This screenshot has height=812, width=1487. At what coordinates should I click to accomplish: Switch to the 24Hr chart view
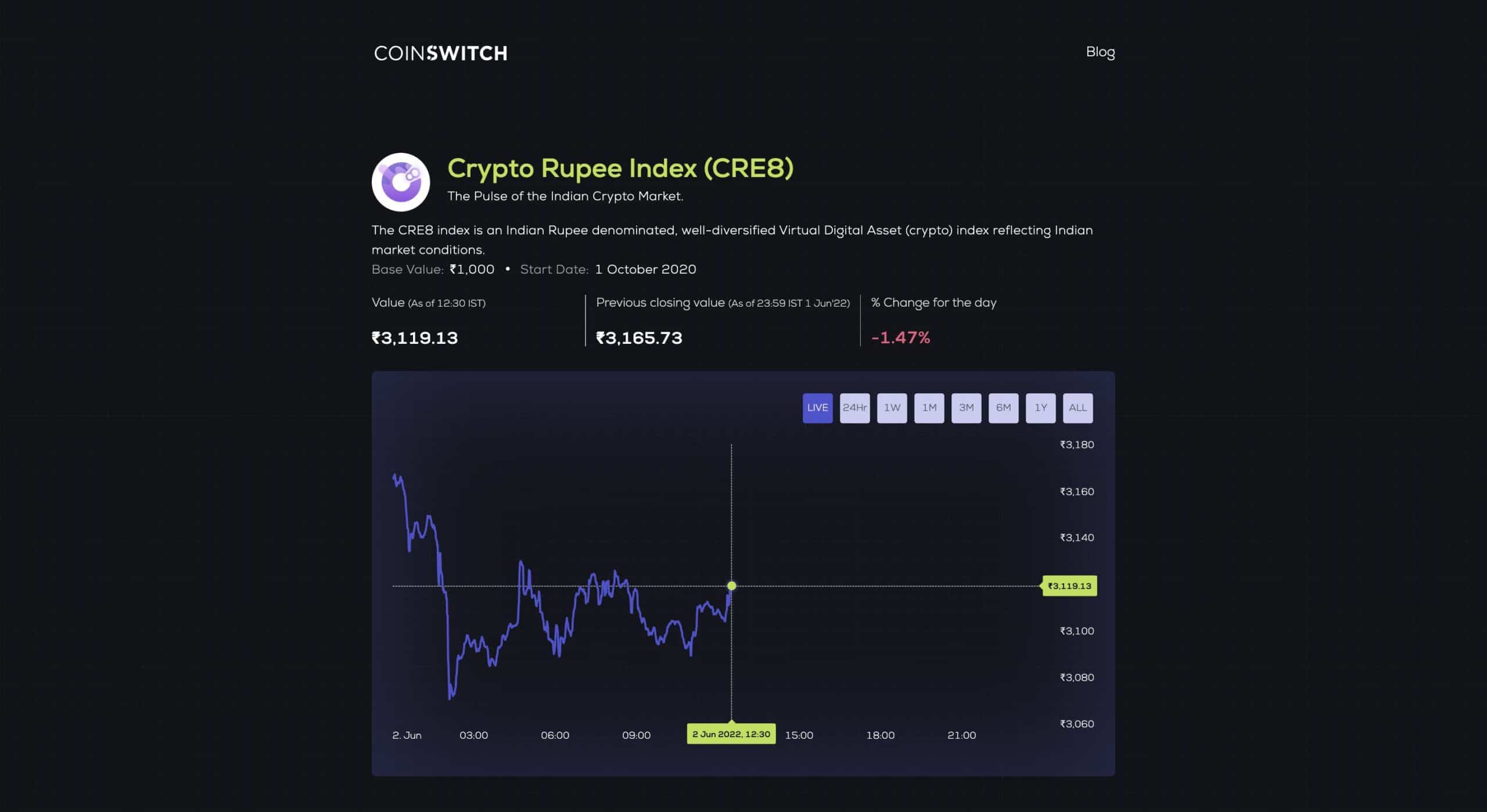854,408
